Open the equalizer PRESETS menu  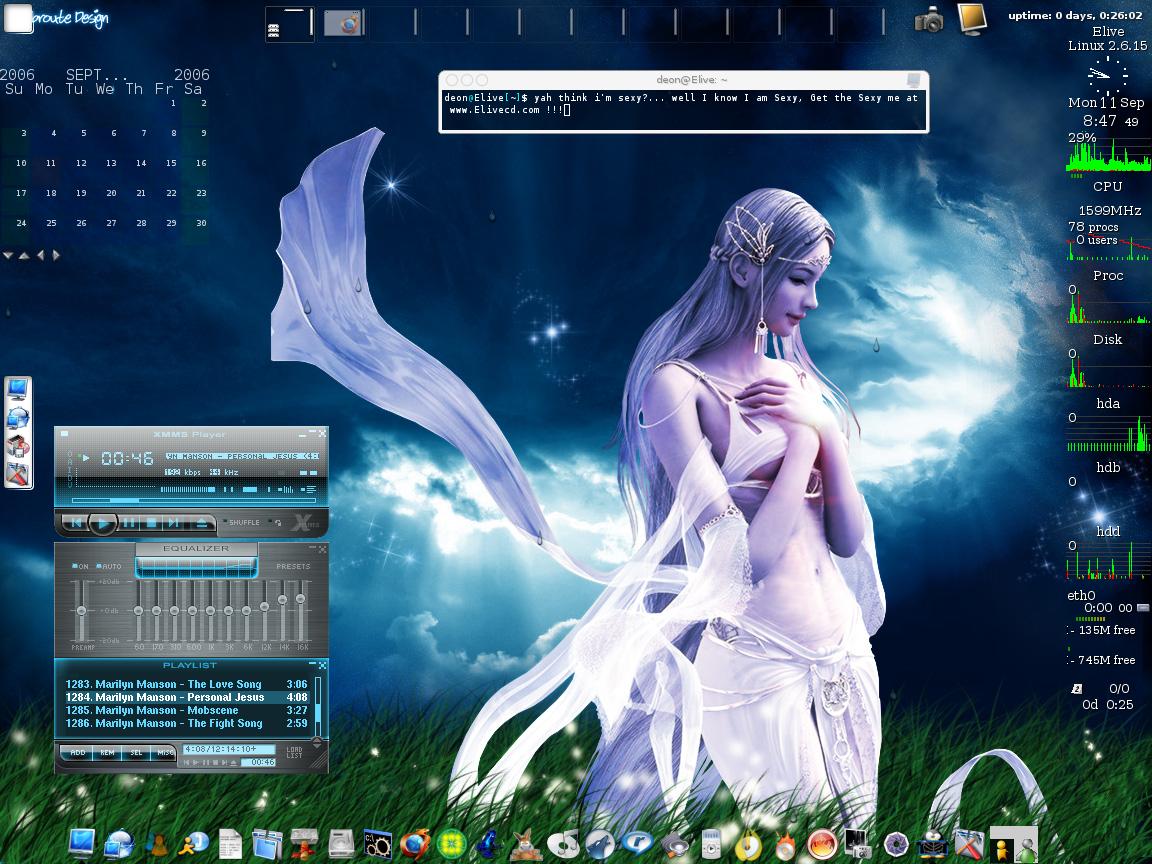[293, 566]
